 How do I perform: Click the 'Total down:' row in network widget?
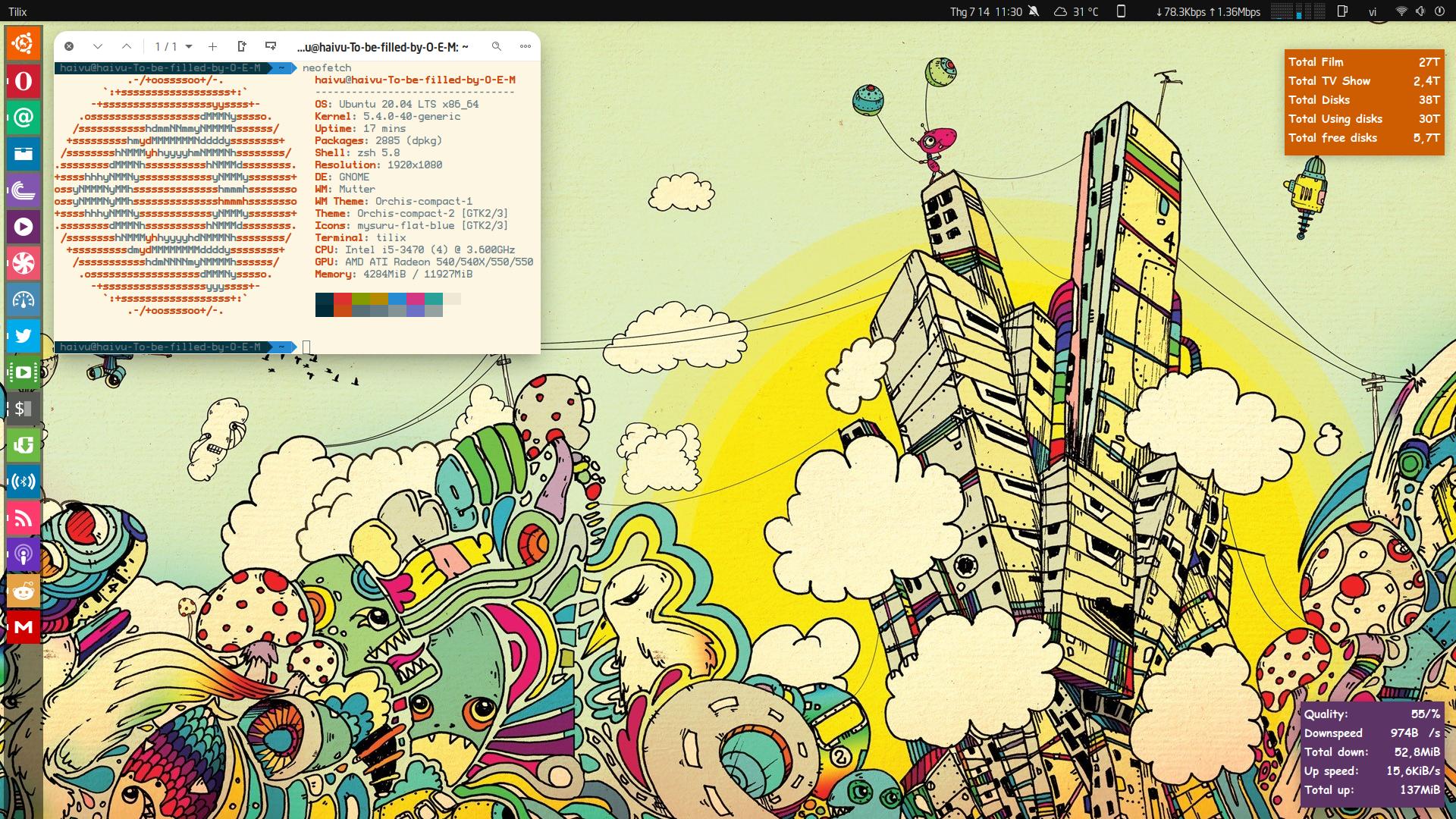(x=1372, y=752)
